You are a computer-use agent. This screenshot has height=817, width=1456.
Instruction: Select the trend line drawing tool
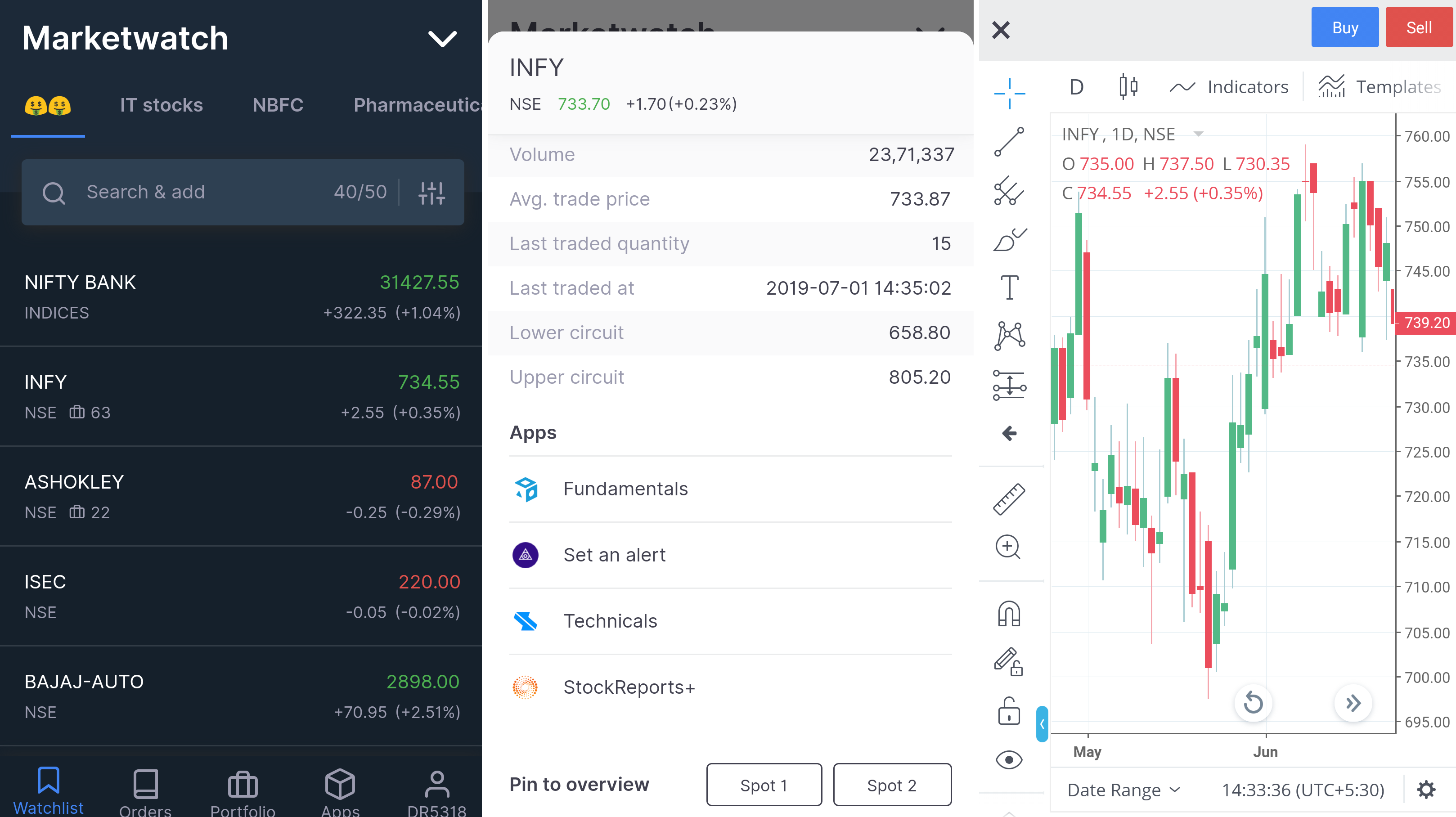[x=1010, y=141]
